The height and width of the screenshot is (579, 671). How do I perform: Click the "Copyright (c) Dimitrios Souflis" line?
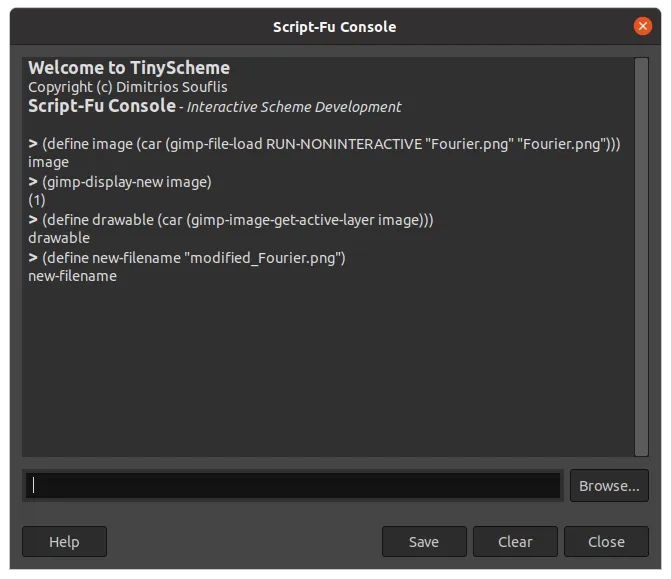[x=128, y=87]
